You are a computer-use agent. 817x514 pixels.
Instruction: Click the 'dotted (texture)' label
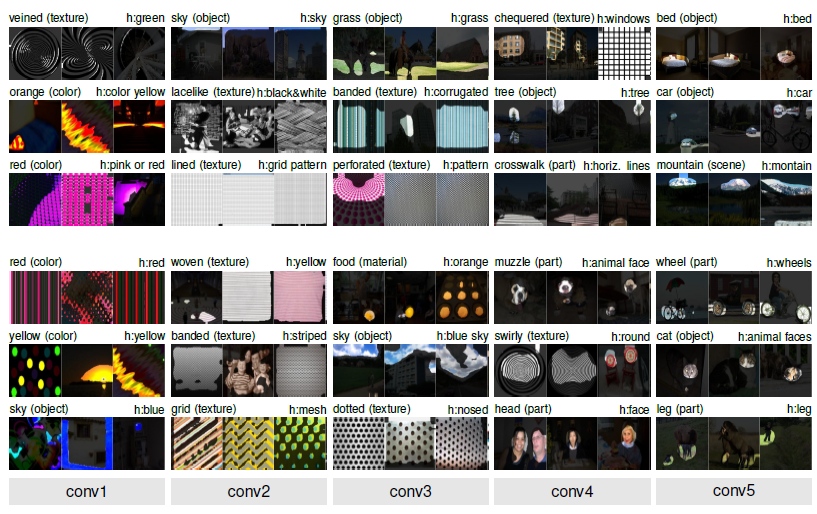[372, 409]
